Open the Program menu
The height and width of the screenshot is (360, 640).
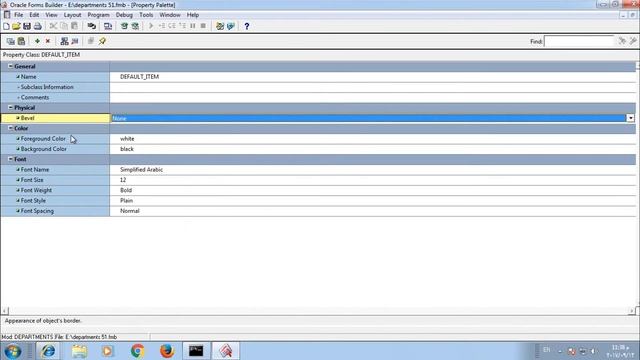point(98,15)
